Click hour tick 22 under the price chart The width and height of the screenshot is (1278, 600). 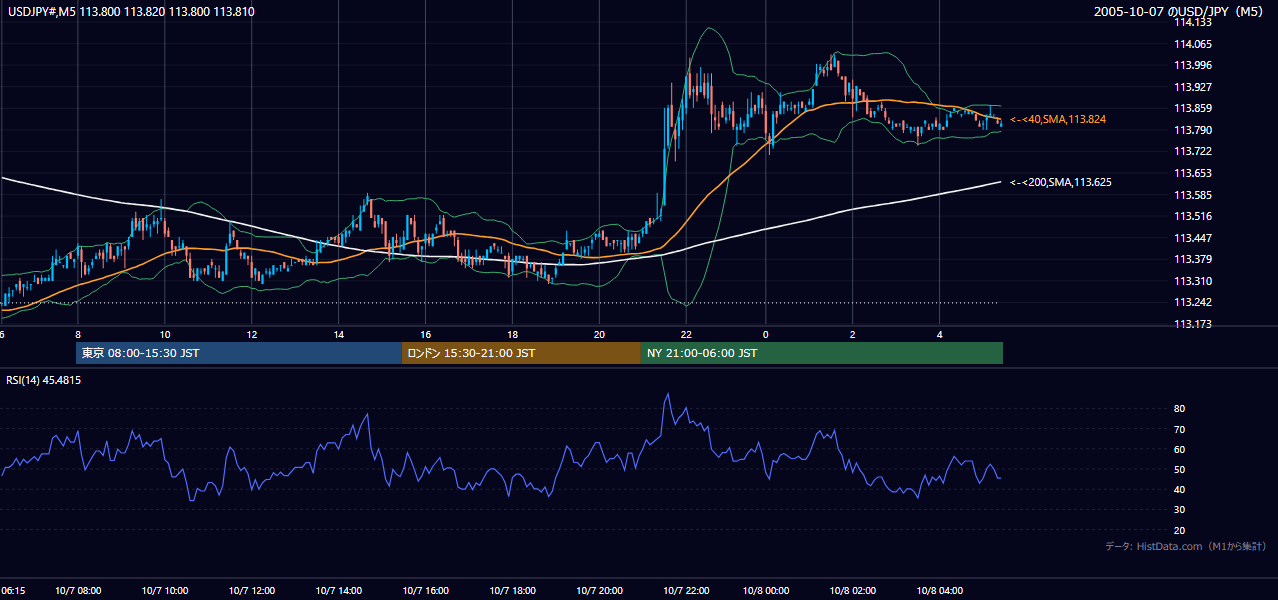pyautogui.click(x=686, y=334)
